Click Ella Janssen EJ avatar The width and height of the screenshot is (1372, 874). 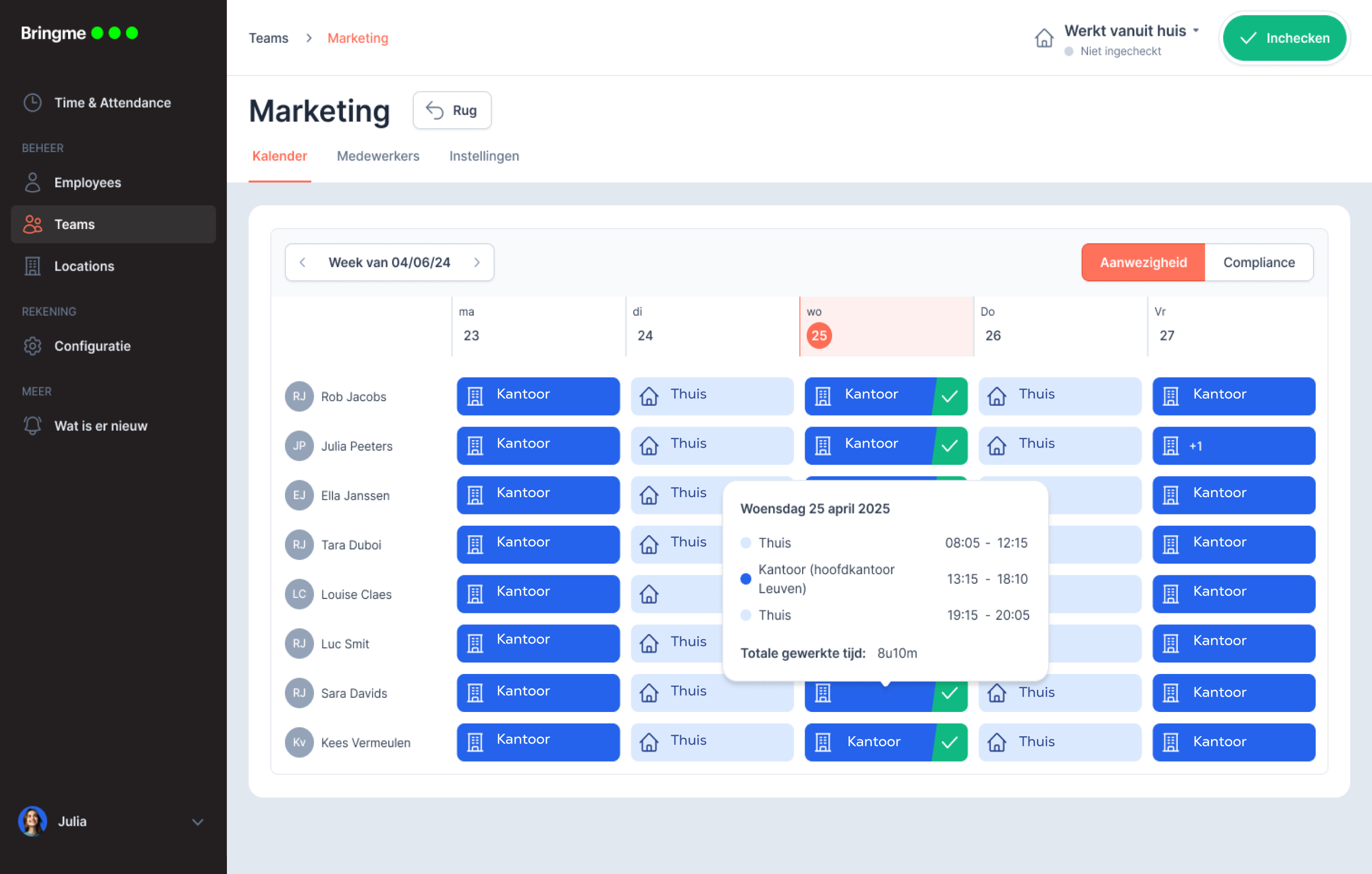pyautogui.click(x=299, y=495)
